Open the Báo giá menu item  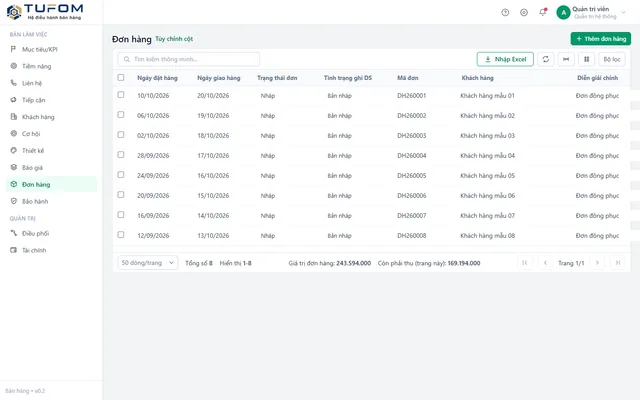point(51,167)
